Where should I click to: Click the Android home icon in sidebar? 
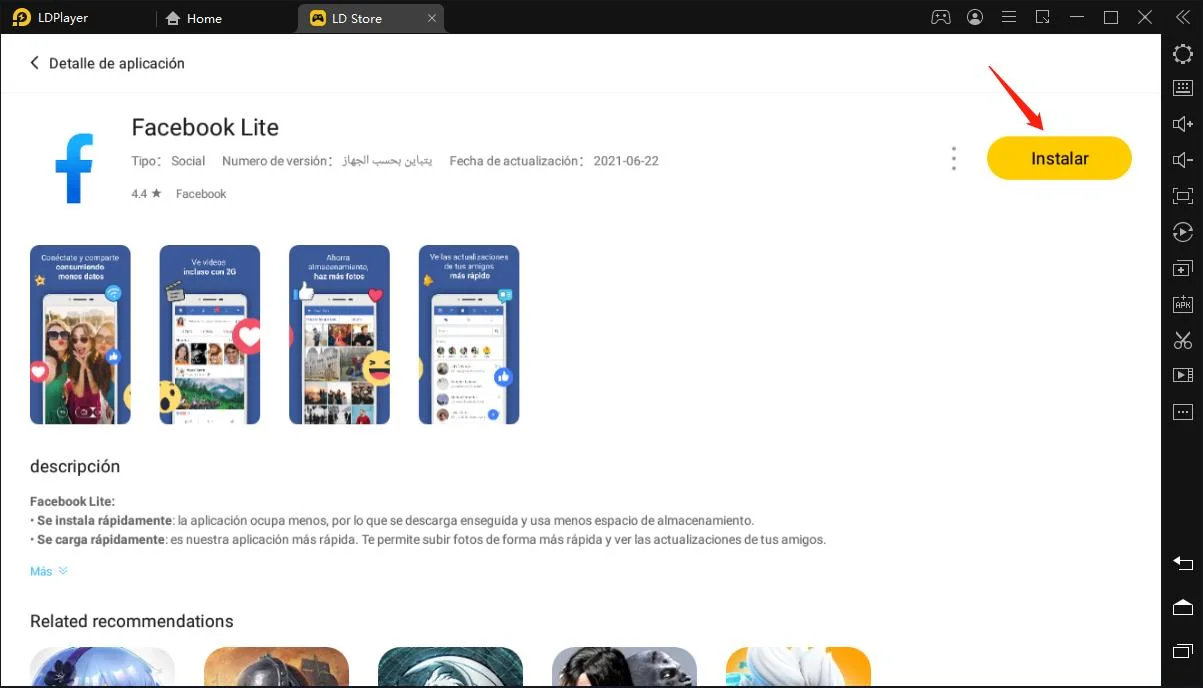pyautogui.click(x=1183, y=607)
